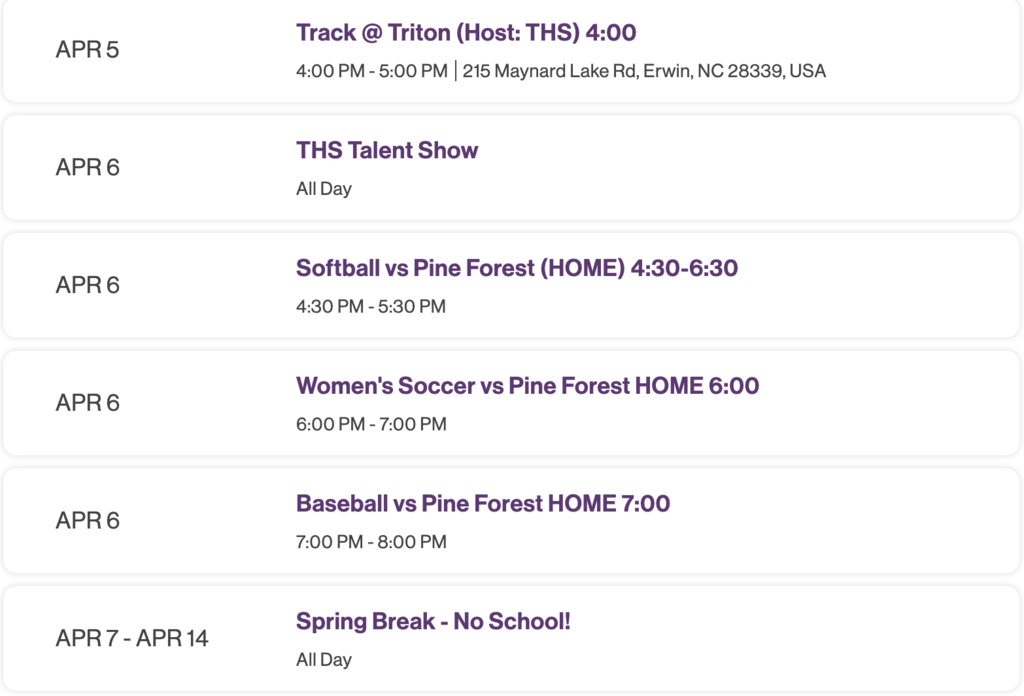Click the All Day label under THS Talent Show
This screenshot has height=696, width=1024.
click(322, 188)
